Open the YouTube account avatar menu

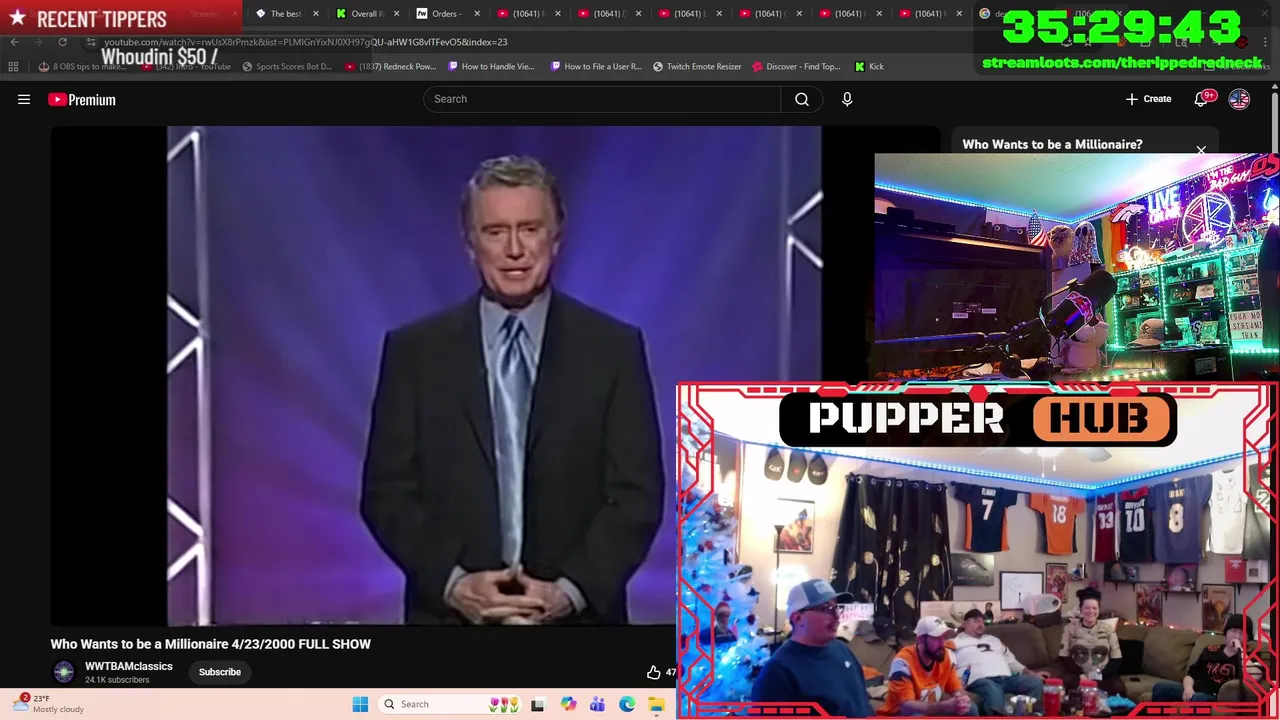pos(1239,99)
